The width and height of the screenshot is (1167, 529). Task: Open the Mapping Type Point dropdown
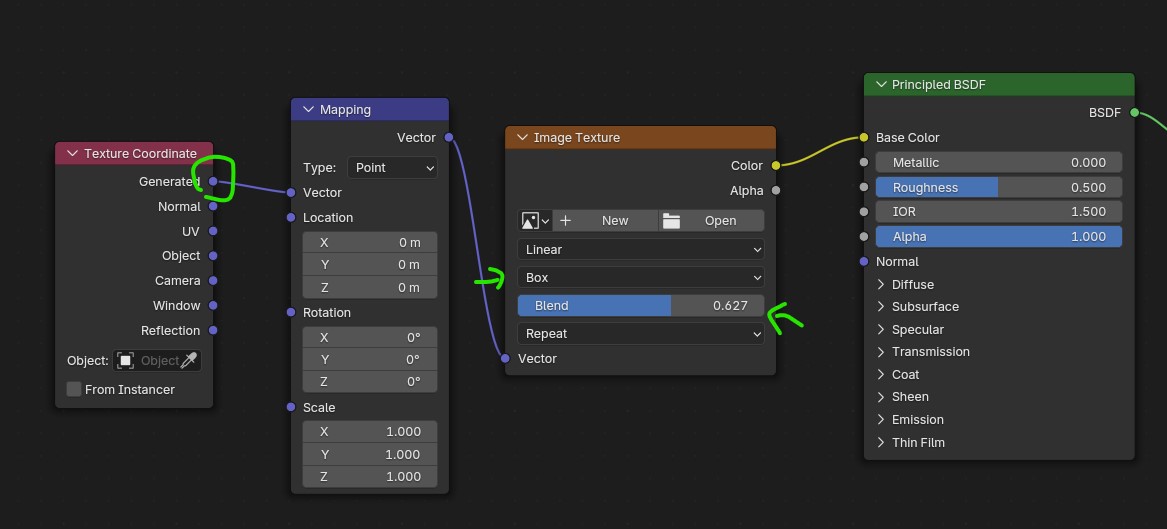click(392, 167)
